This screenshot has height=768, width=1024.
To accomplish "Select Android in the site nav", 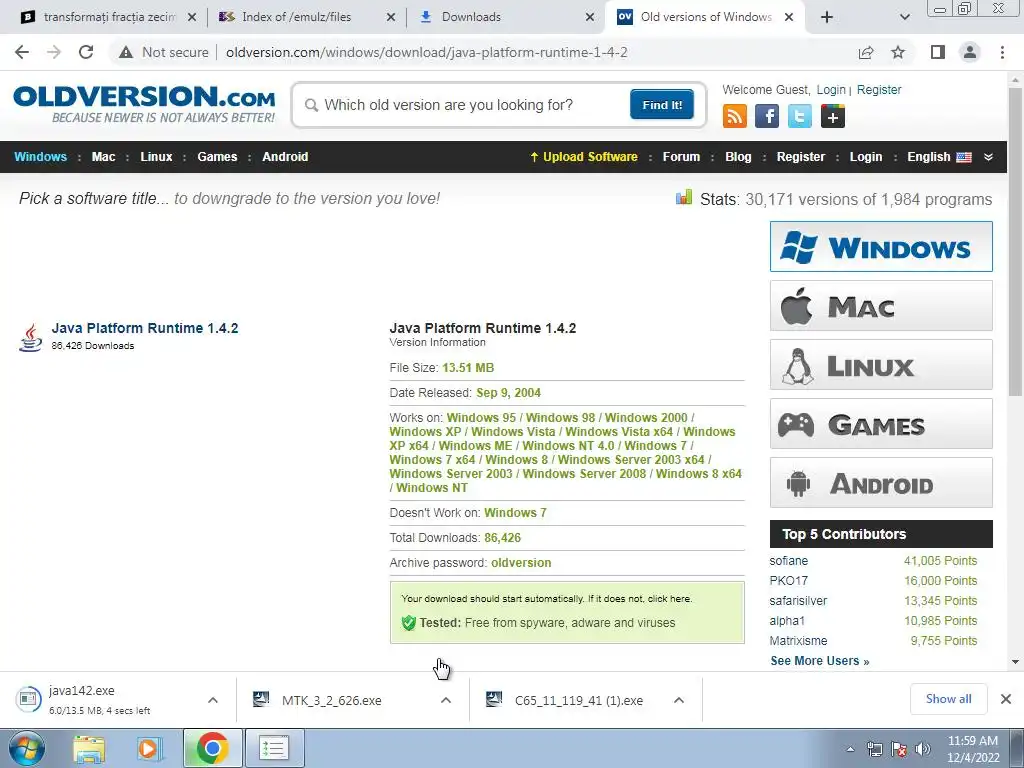I will tap(285, 157).
